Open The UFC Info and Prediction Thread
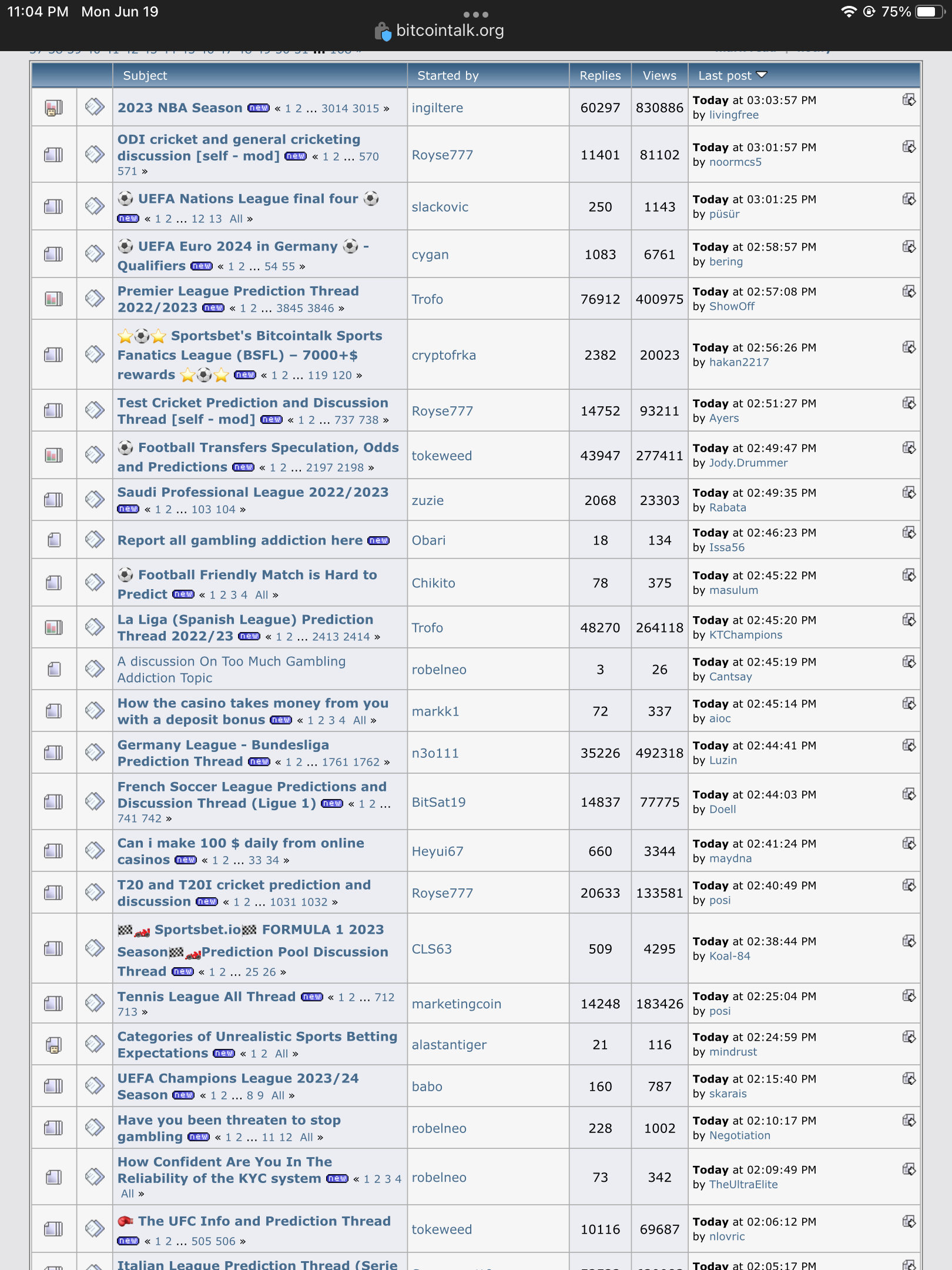Image resolution: width=952 pixels, height=1270 pixels. [x=264, y=1222]
